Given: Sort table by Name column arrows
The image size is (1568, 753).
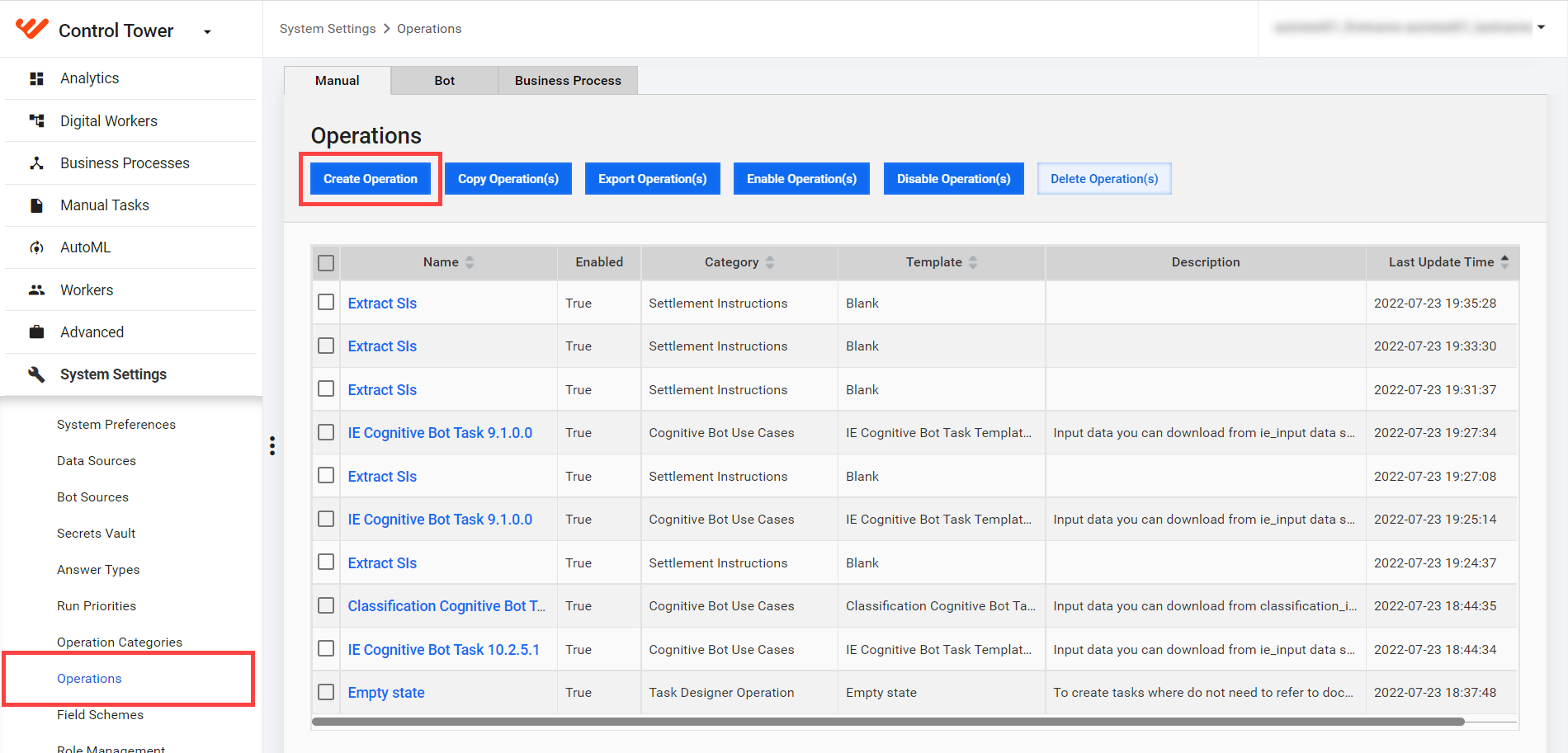Looking at the screenshot, I should [470, 262].
